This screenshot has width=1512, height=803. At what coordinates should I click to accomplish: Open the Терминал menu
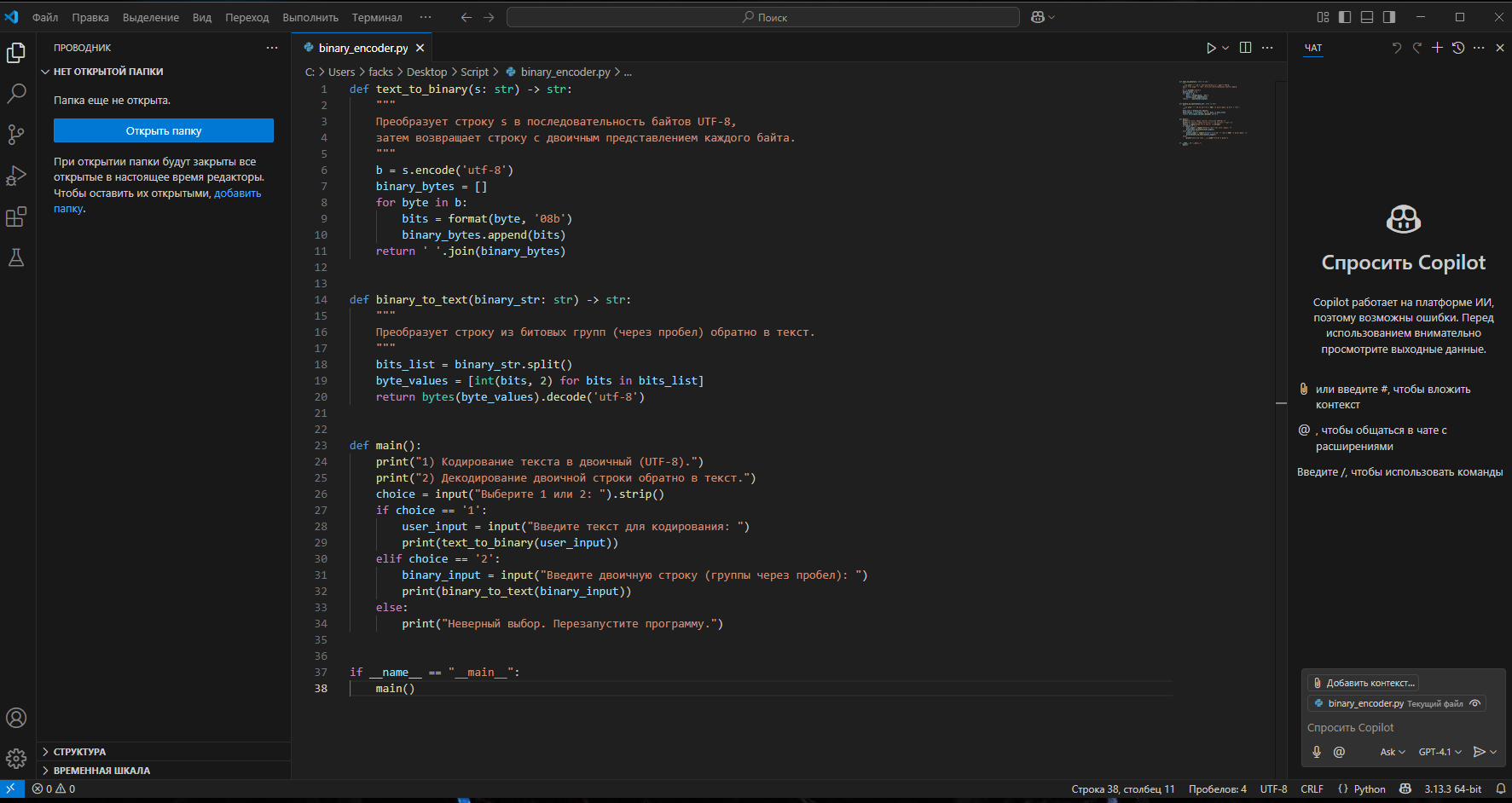click(376, 17)
